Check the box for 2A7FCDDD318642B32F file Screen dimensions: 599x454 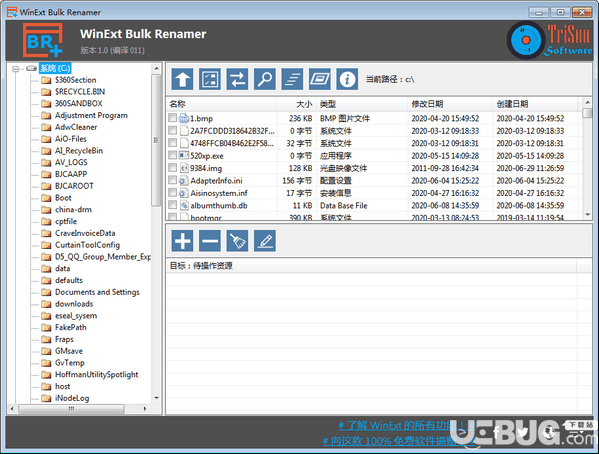172,130
